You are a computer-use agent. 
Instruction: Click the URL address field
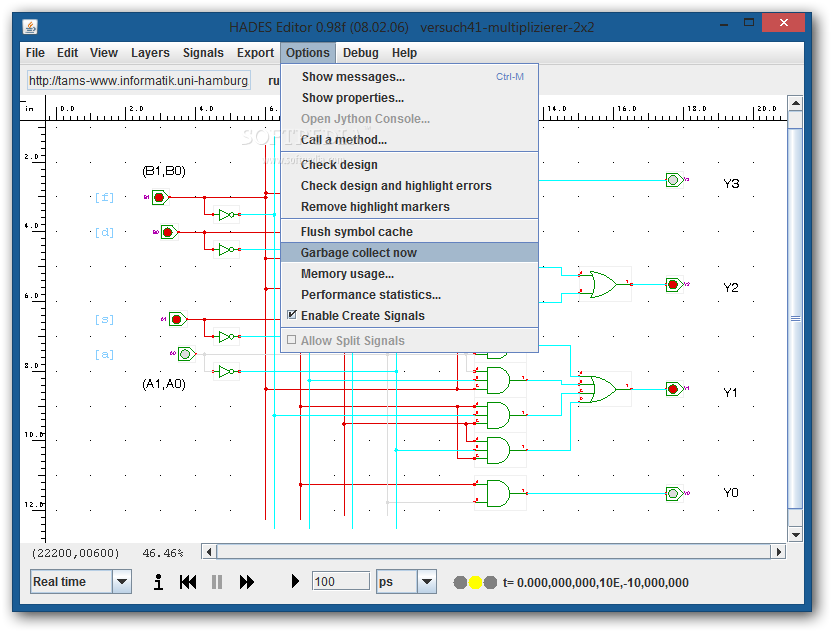[x=138, y=81]
